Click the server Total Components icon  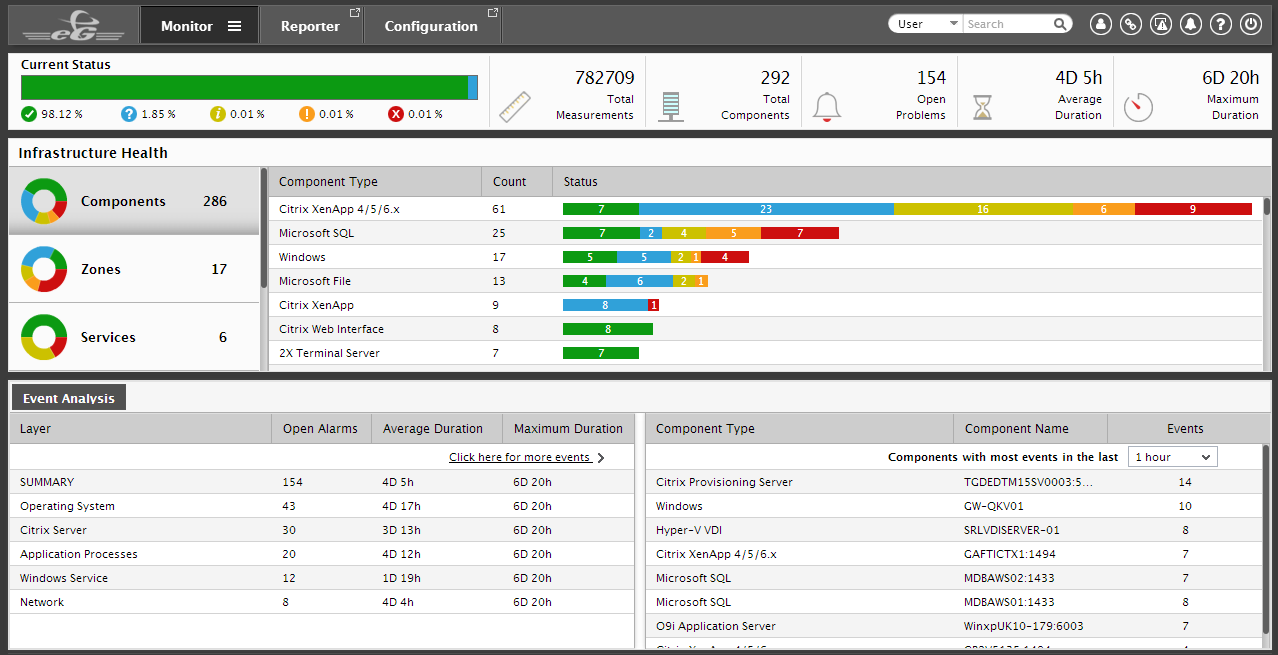(x=670, y=107)
